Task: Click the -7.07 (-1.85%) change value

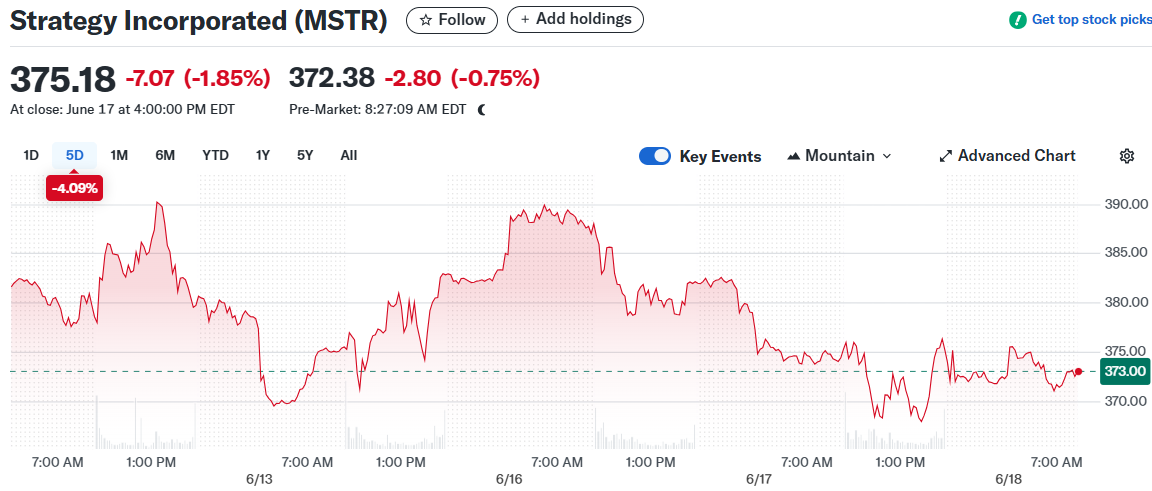Action: 198,77
